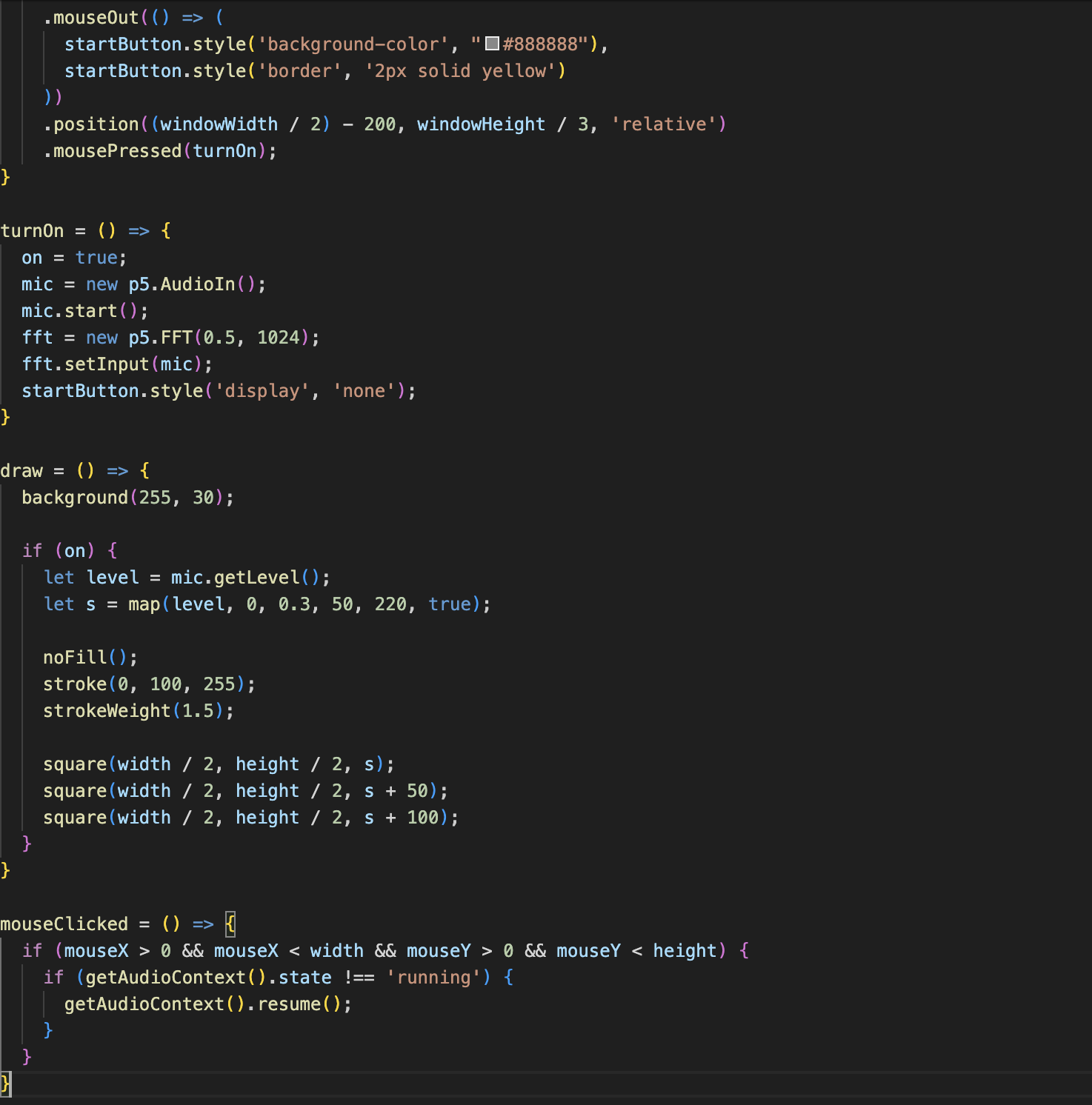The width and height of the screenshot is (1092, 1105).
Task: Click the 1024 value in p5.FFT
Action: pos(278,337)
